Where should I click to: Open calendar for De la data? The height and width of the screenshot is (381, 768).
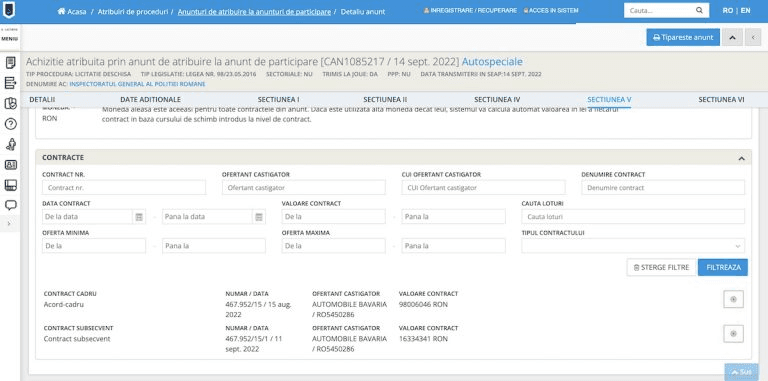coord(139,216)
